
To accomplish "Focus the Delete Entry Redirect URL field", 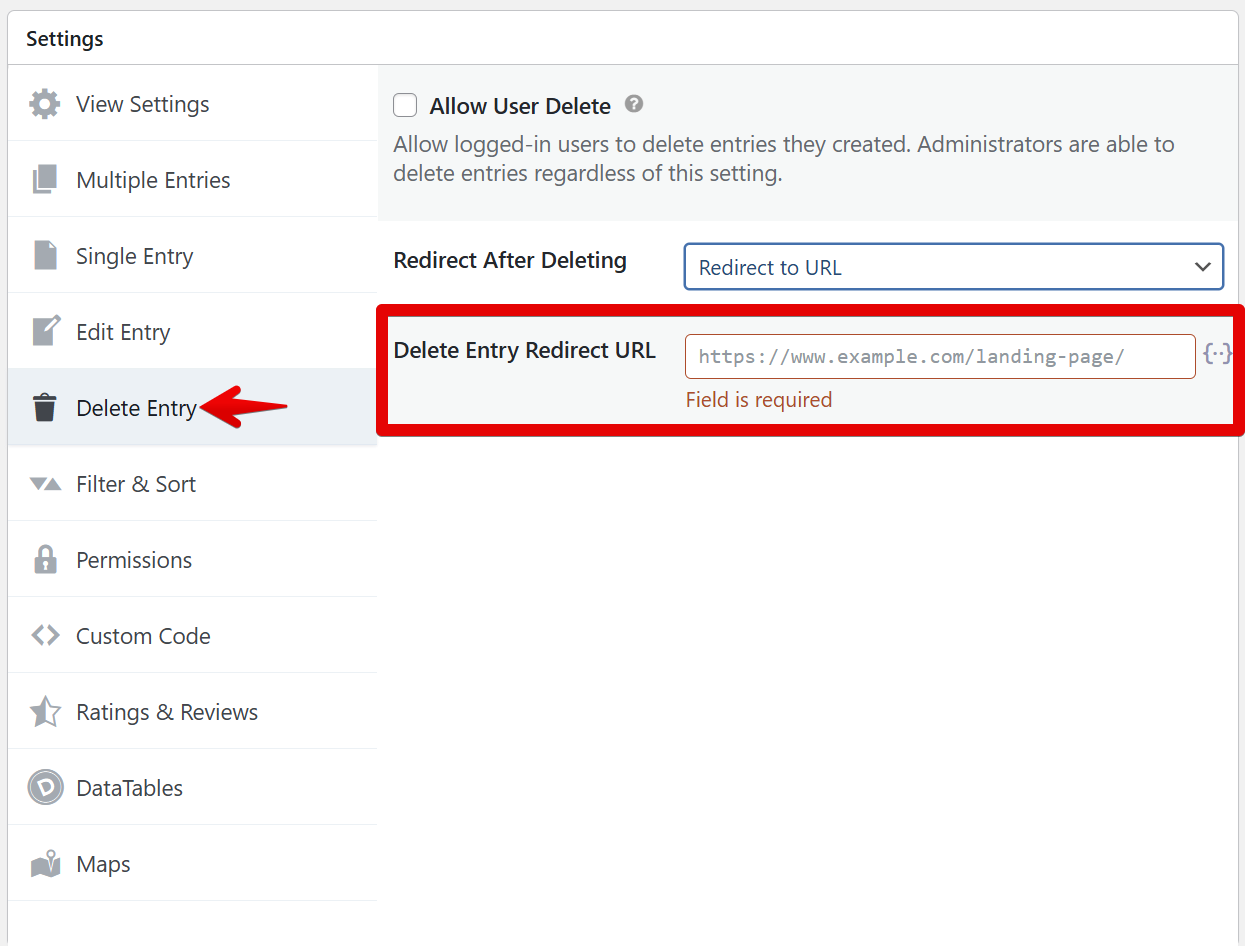I will point(939,356).
